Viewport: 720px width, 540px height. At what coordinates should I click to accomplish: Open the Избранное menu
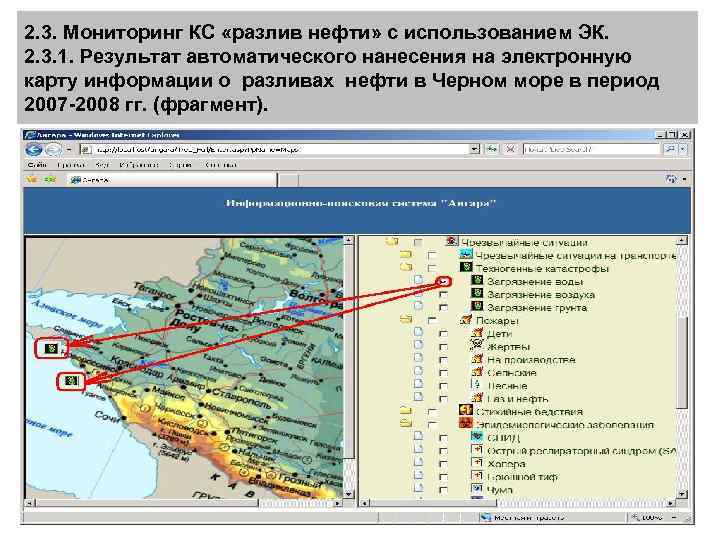139,165
